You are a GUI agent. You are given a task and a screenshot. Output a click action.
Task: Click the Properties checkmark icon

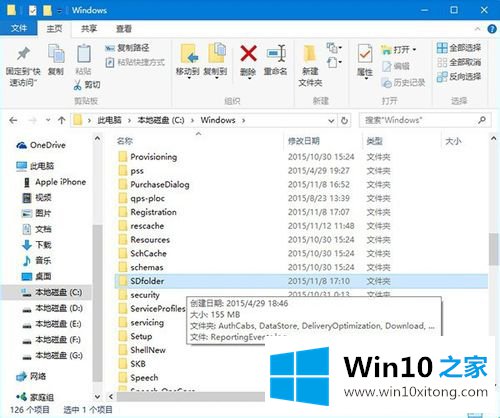[x=365, y=54]
